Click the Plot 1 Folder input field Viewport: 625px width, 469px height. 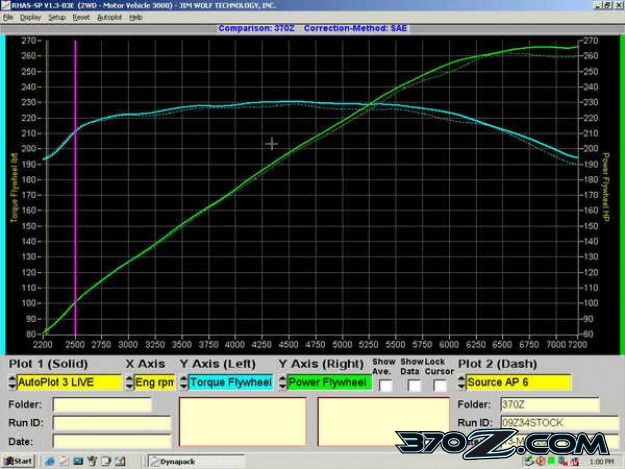[102, 404]
